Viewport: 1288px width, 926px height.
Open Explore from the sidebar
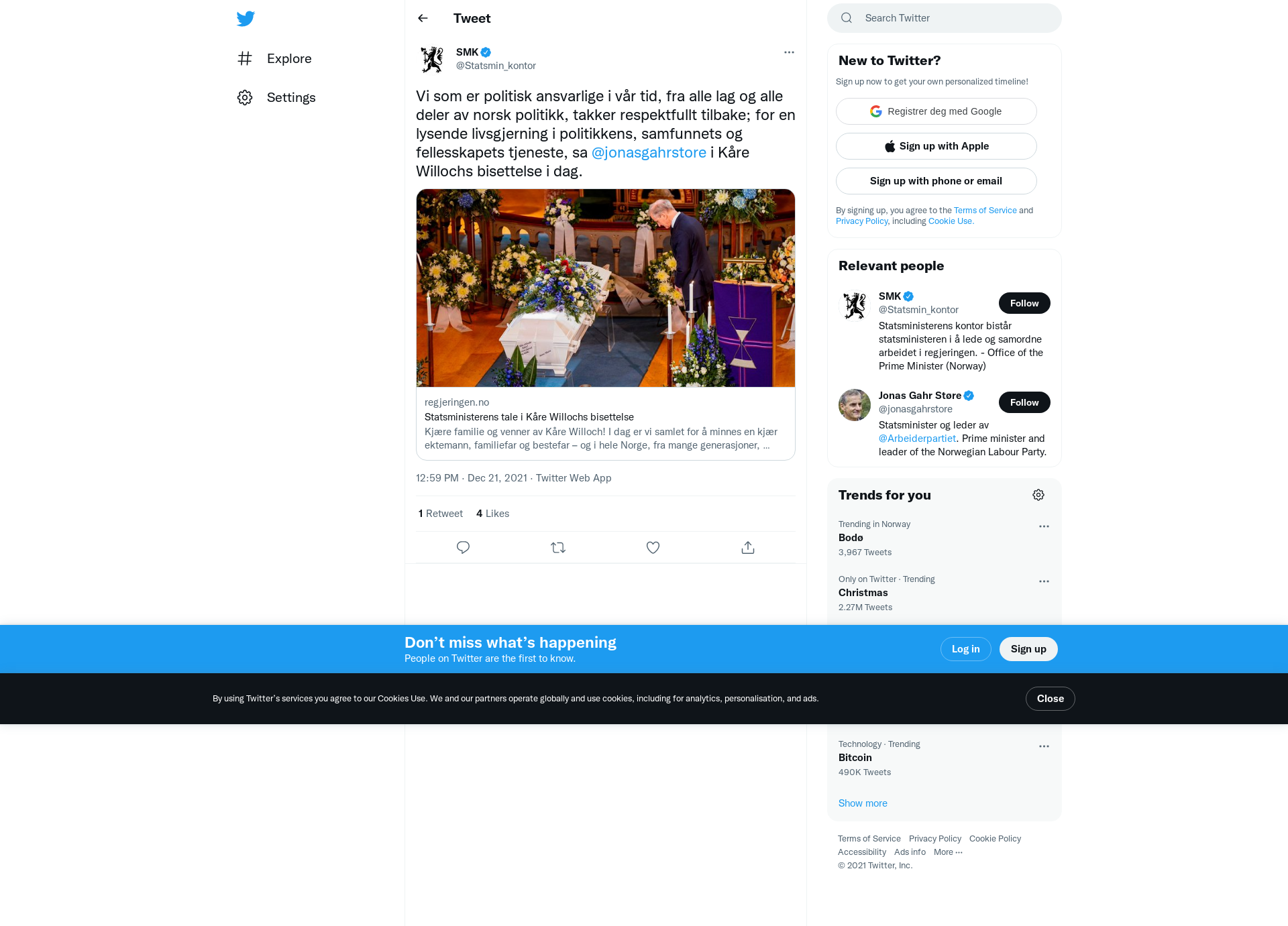(274, 58)
